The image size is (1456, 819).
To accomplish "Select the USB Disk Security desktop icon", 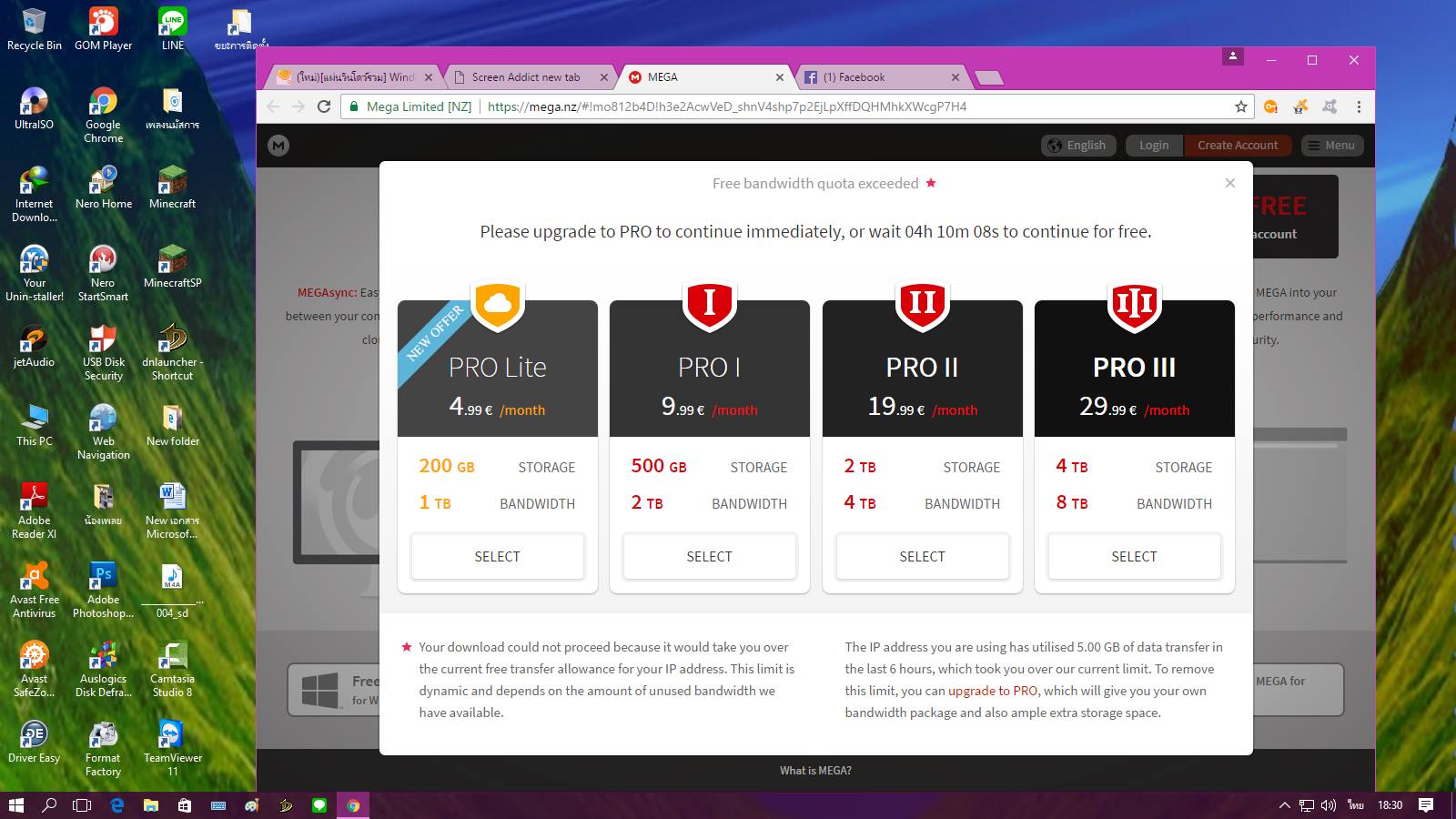I will 103,352.
